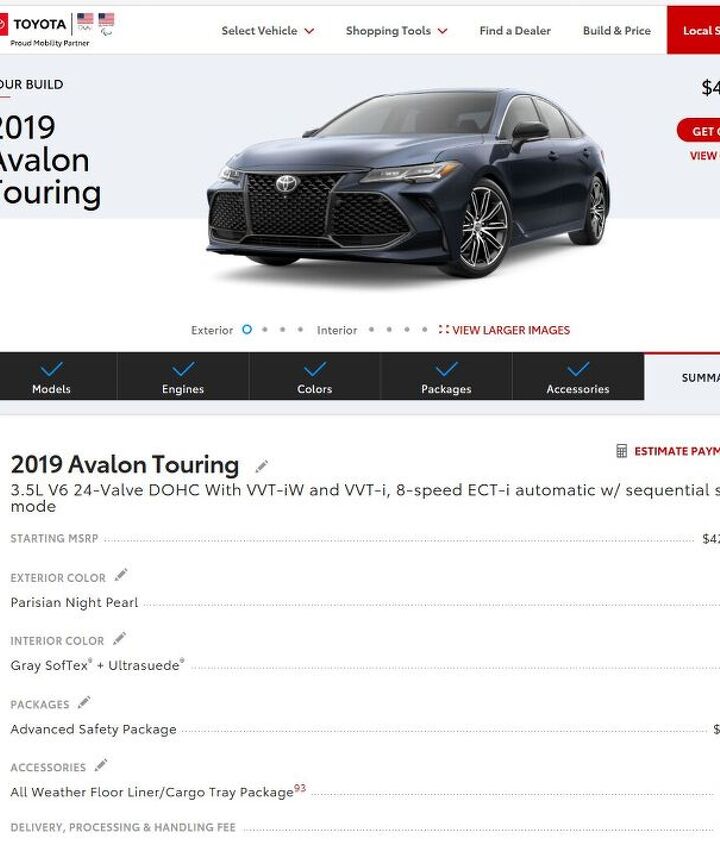Open the Colors step tab
Viewport: 720px width, 845px height.
[x=315, y=377]
